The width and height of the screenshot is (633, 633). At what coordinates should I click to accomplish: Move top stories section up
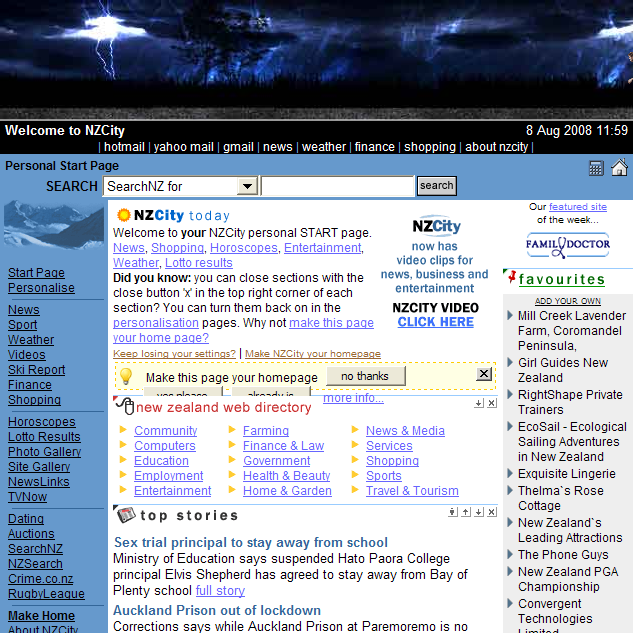point(466,512)
